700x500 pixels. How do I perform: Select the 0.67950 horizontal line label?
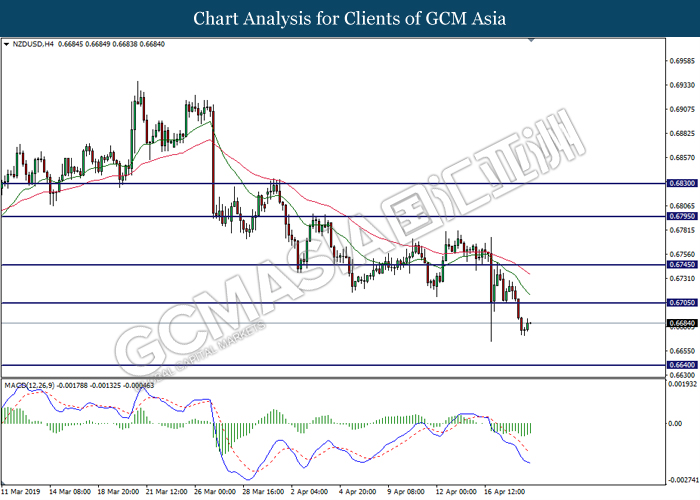point(682,216)
